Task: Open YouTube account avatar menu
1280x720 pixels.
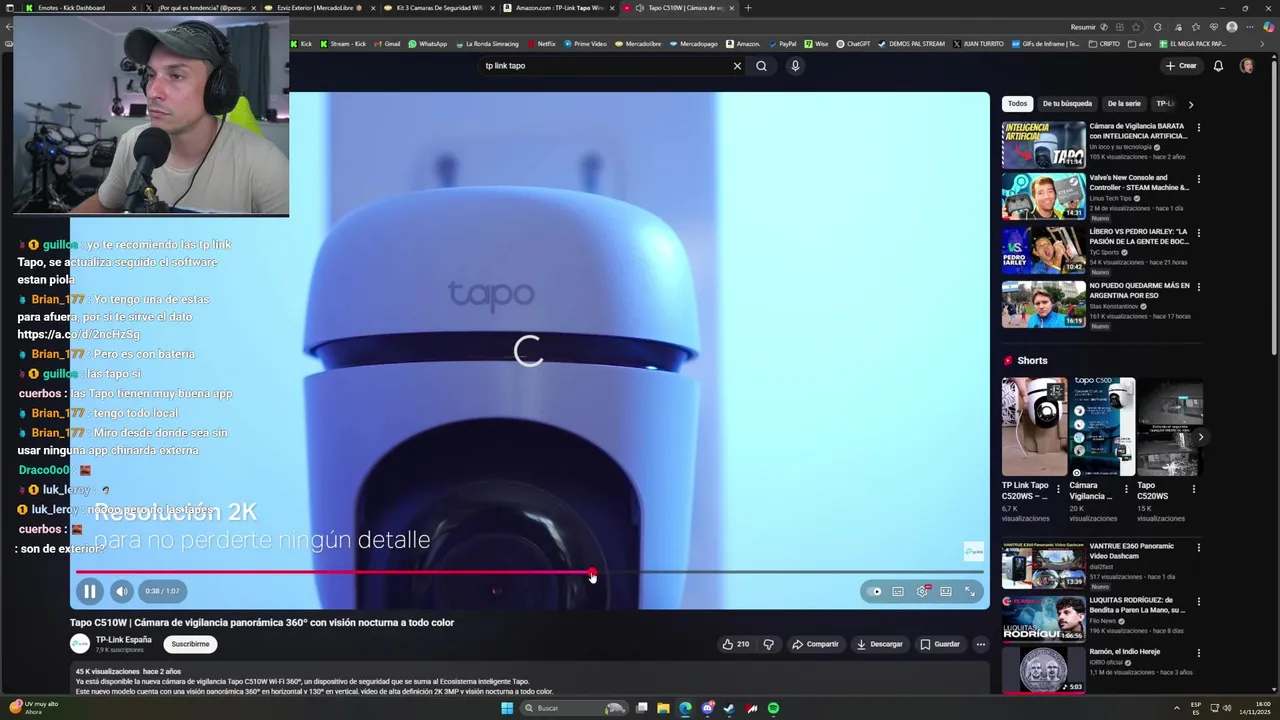Action: click(1247, 66)
